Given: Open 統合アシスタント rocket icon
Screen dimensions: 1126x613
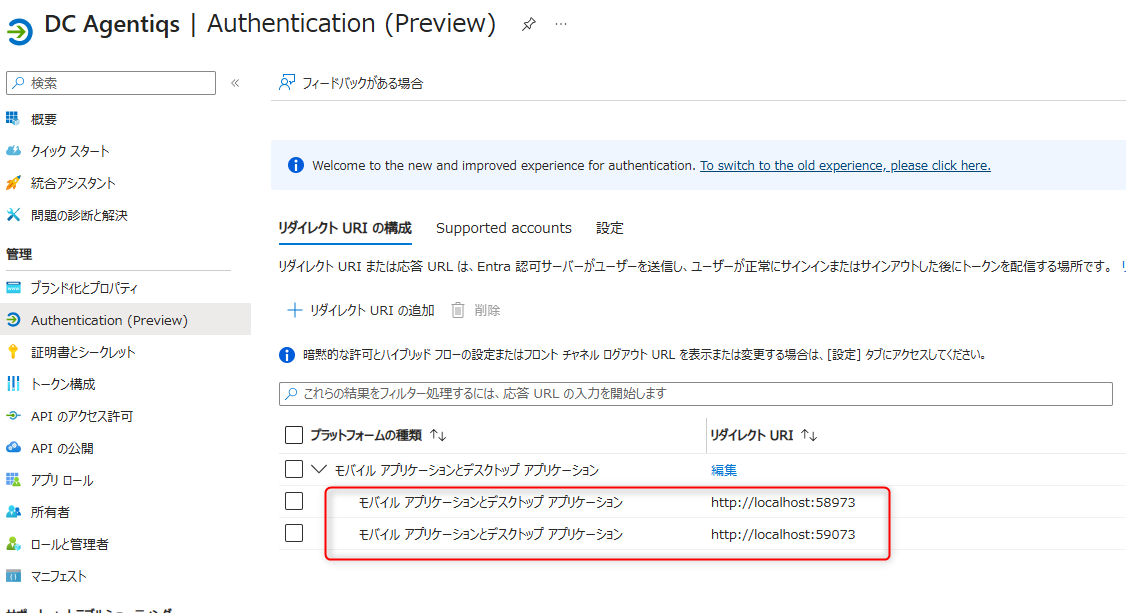Looking at the screenshot, I should point(13,183).
